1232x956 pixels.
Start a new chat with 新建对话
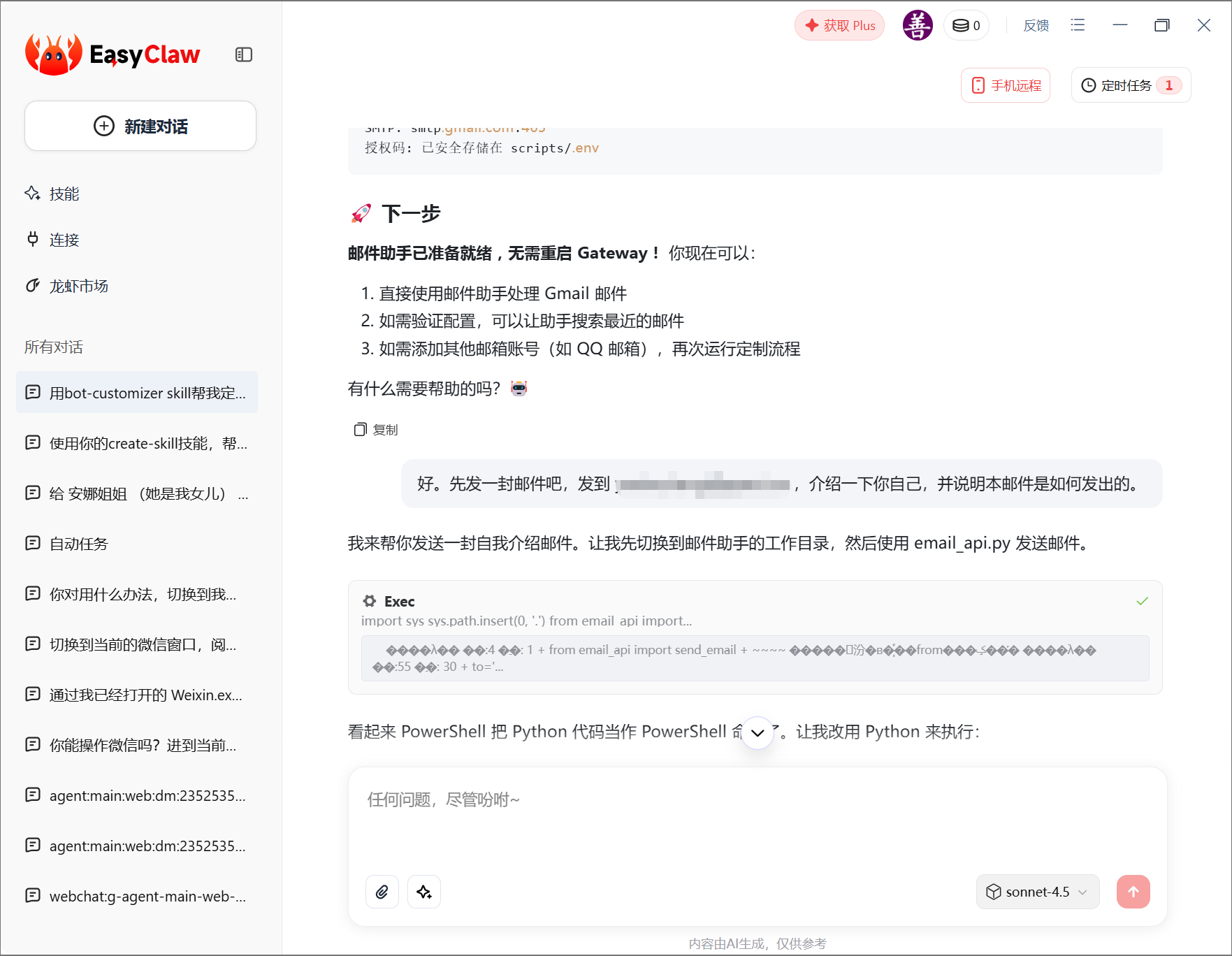pyautogui.click(x=140, y=126)
